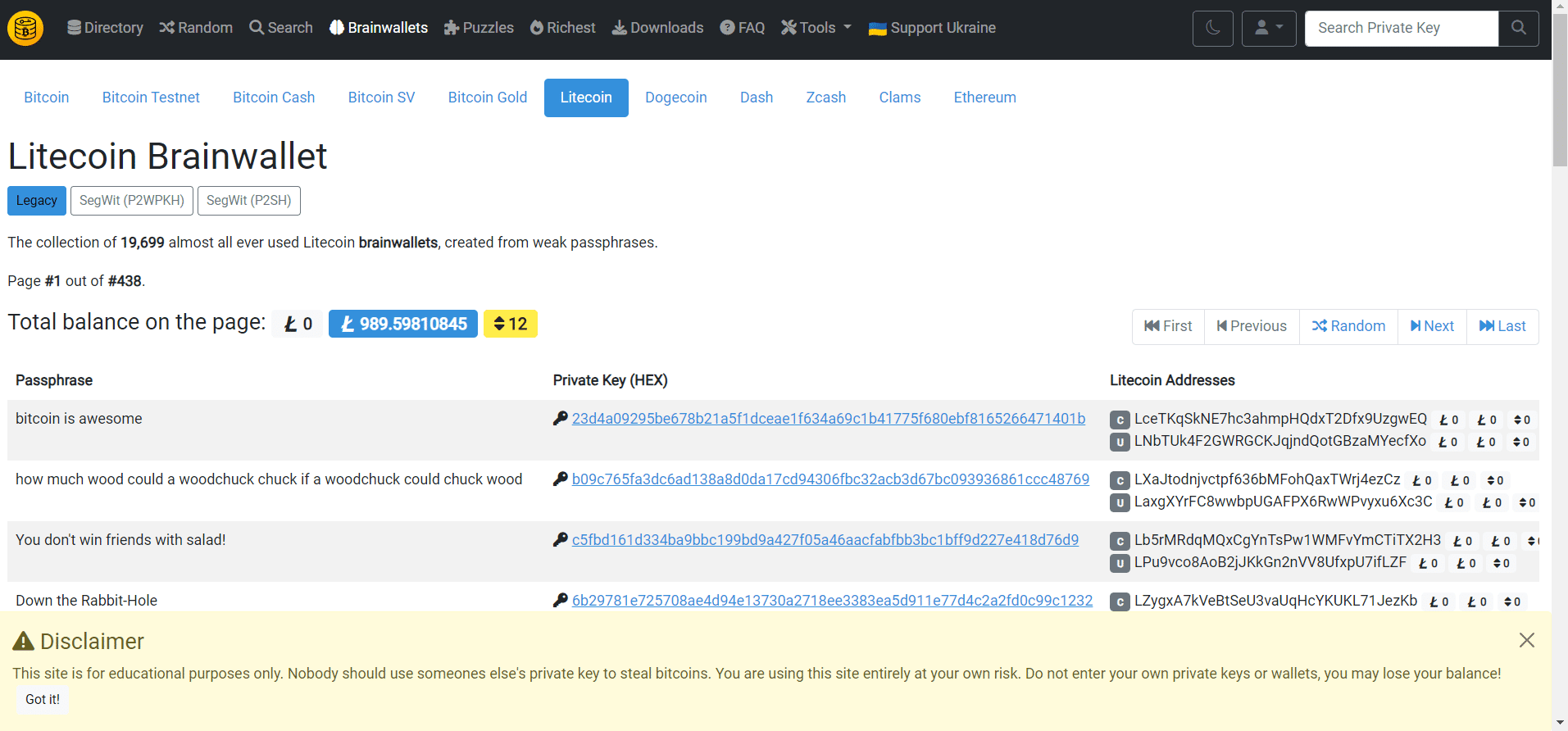Open the user account dropdown
Image resolution: width=1568 pixels, height=731 pixels.
pos(1268,29)
